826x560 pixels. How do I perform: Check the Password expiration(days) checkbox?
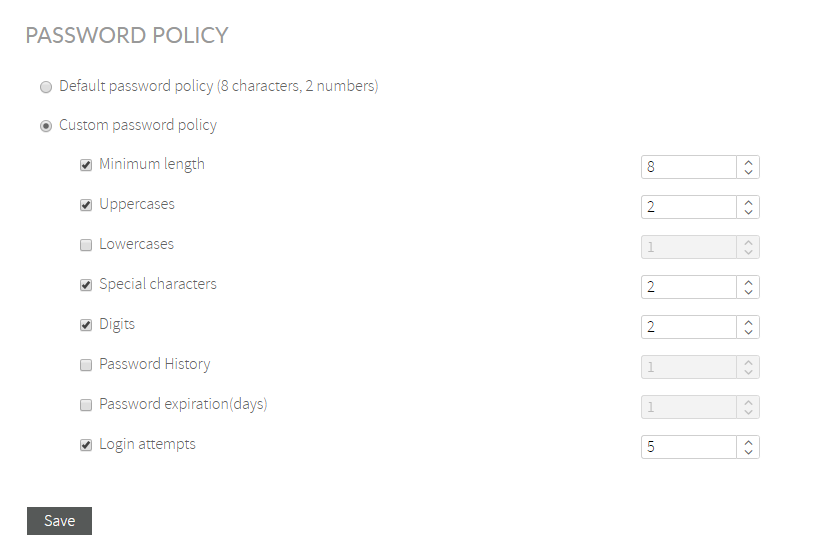click(x=86, y=405)
